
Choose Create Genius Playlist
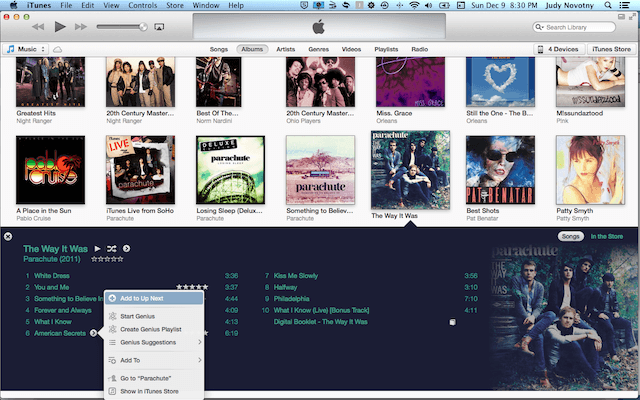point(154,329)
